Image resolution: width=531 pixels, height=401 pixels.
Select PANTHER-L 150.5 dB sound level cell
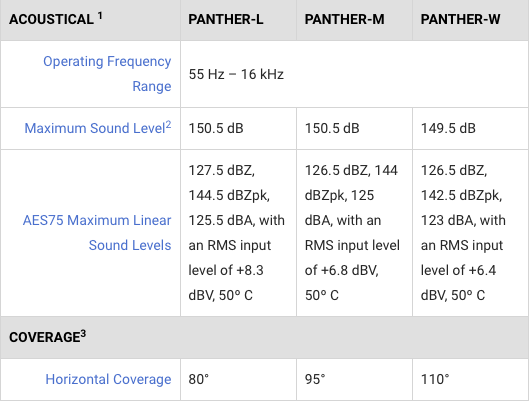[238, 128]
